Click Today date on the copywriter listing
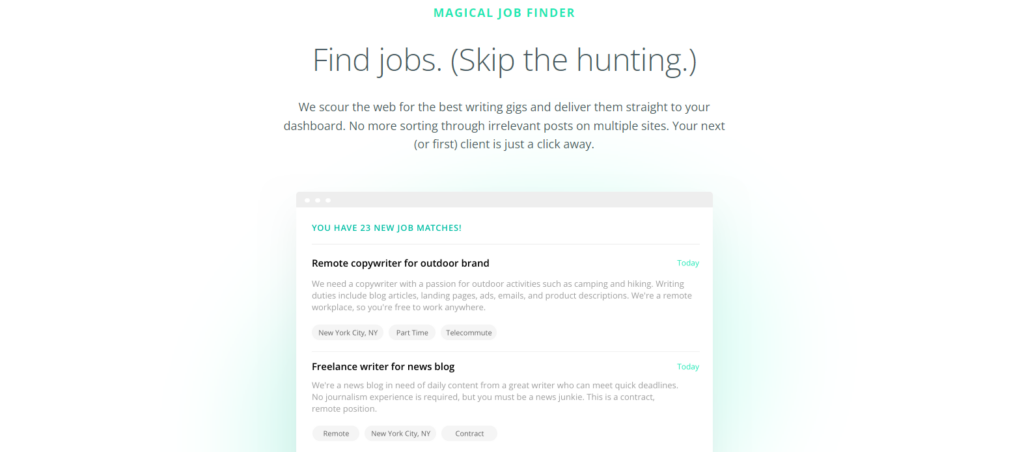This screenshot has height=452, width=1024. tap(688, 263)
